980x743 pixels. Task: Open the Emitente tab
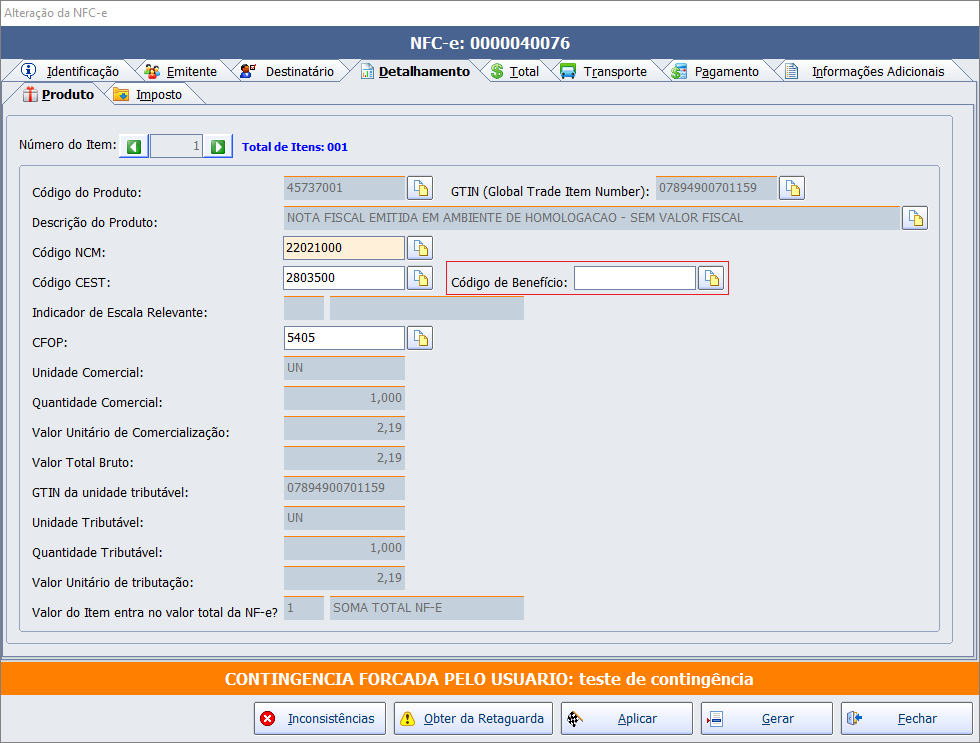click(x=180, y=71)
